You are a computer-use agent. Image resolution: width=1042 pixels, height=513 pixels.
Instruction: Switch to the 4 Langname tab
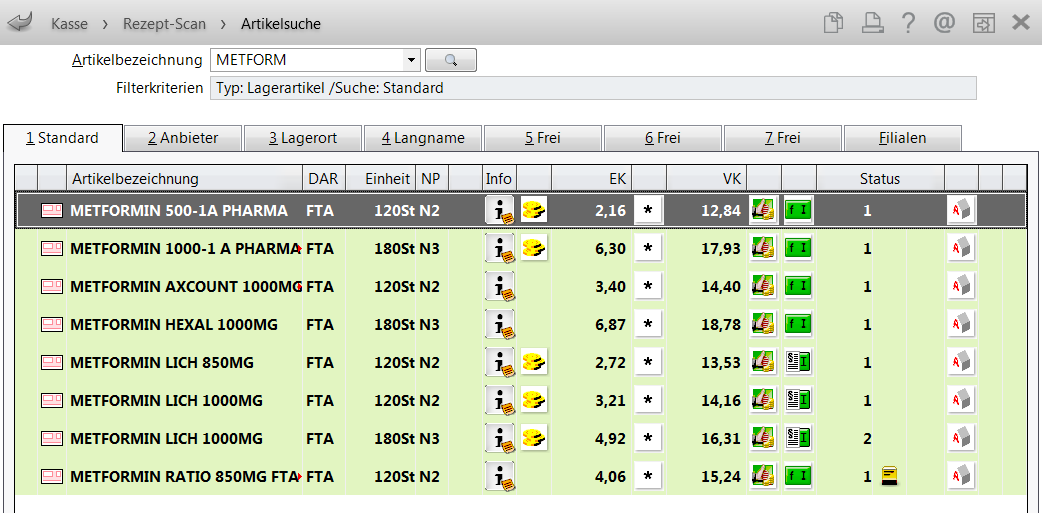[423, 138]
